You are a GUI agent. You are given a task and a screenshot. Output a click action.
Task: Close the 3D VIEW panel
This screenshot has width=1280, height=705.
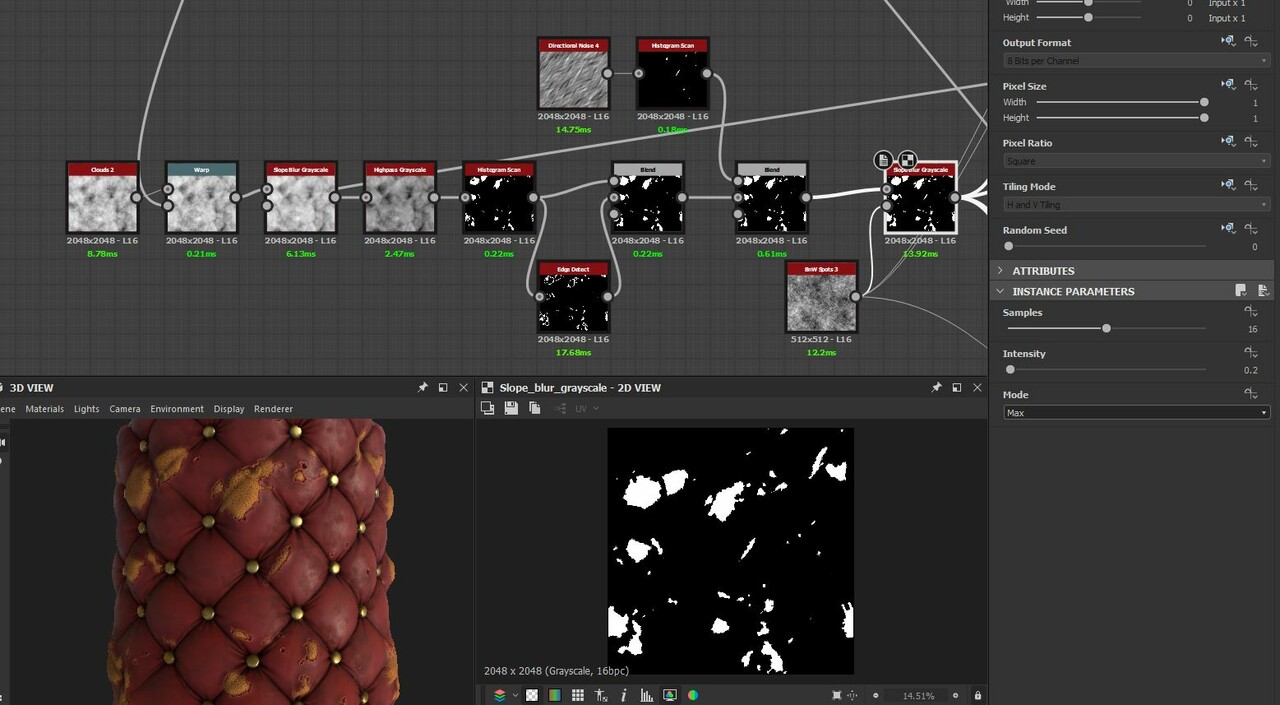coord(463,387)
